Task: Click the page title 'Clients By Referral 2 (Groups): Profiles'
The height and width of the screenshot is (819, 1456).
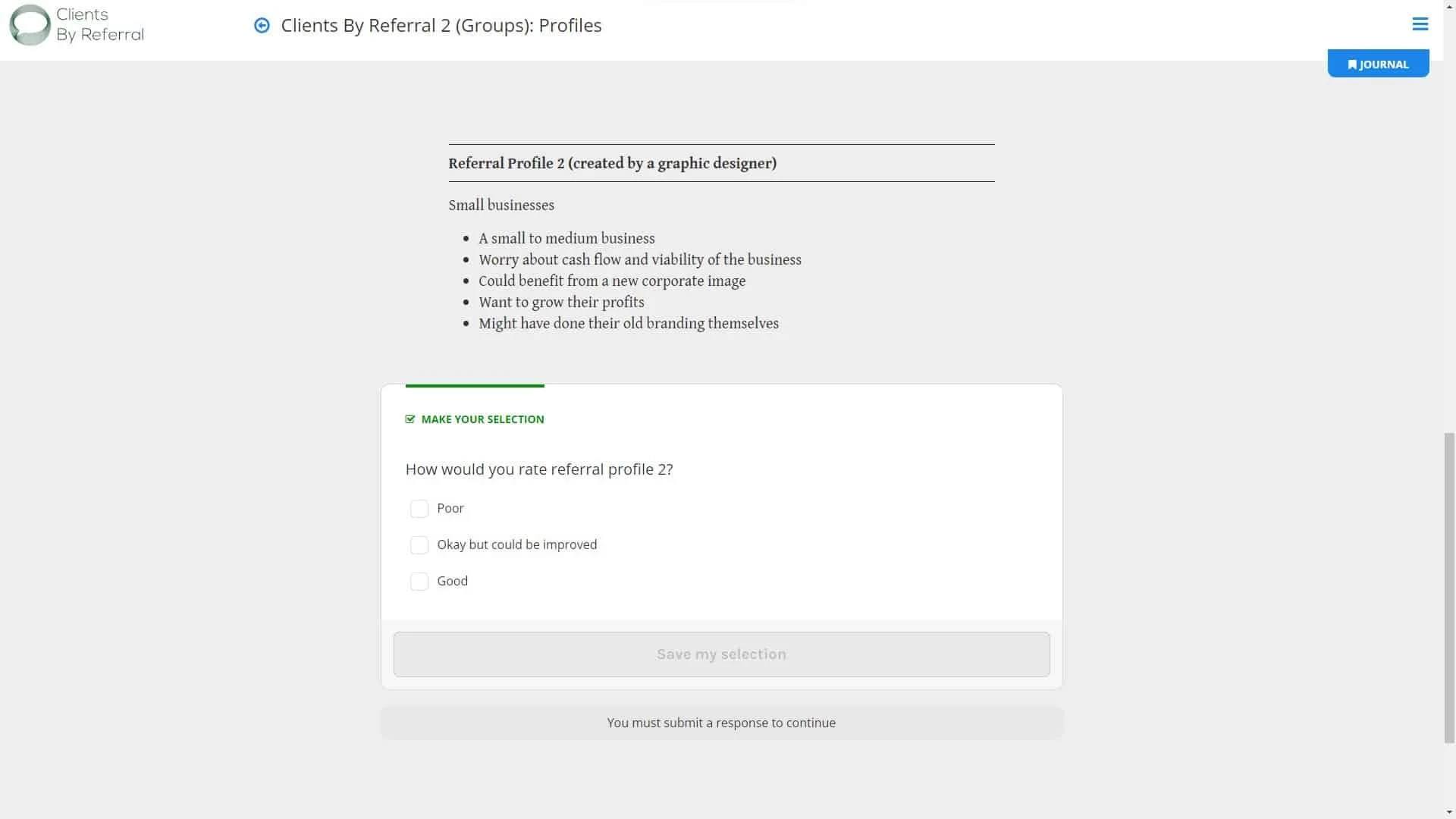Action: [441, 26]
